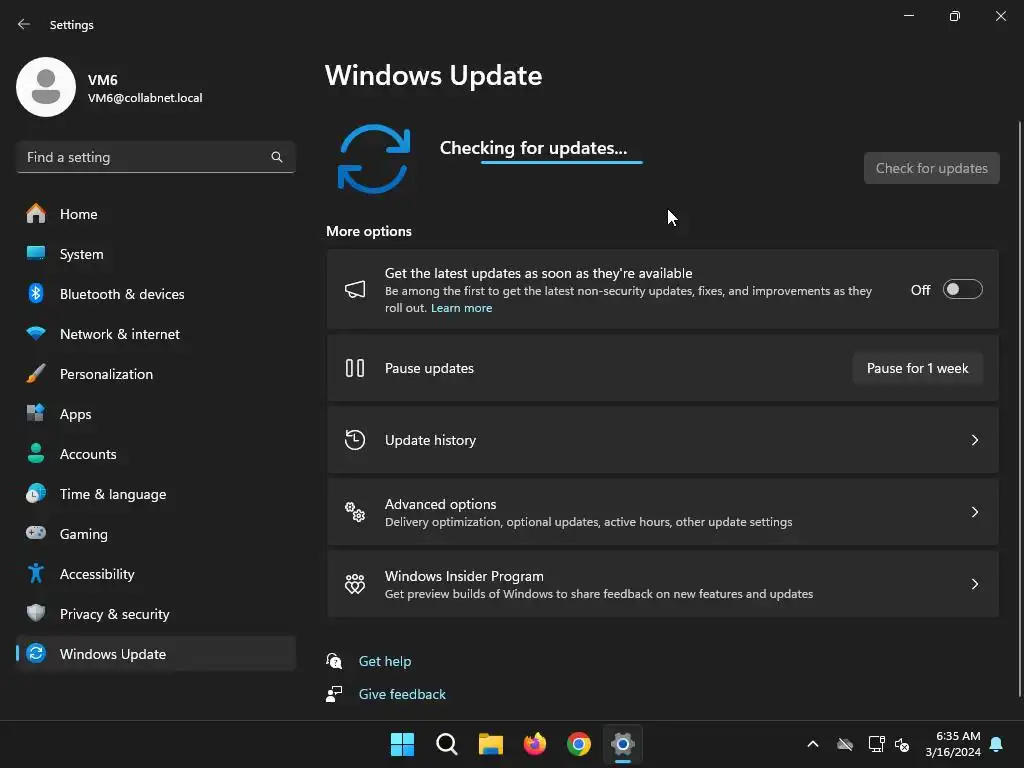Screen dimensions: 1024x768
Task: Open System settings
Action: [155, 253]
